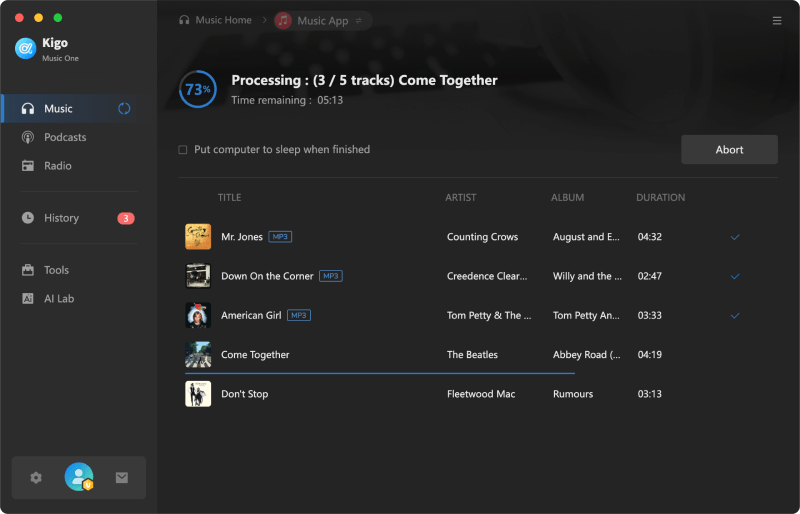Click MP3 badge next to Down On the Corner
This screenshot has height=514, width=800.
[331, 276]
